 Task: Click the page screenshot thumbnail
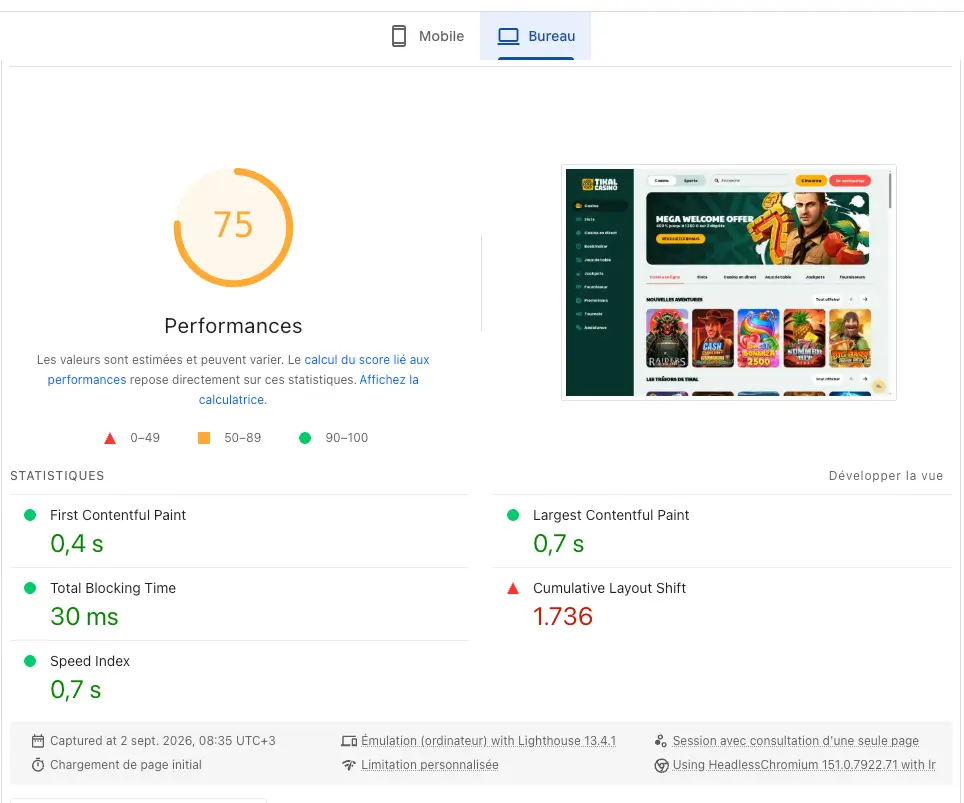(729, 282)
